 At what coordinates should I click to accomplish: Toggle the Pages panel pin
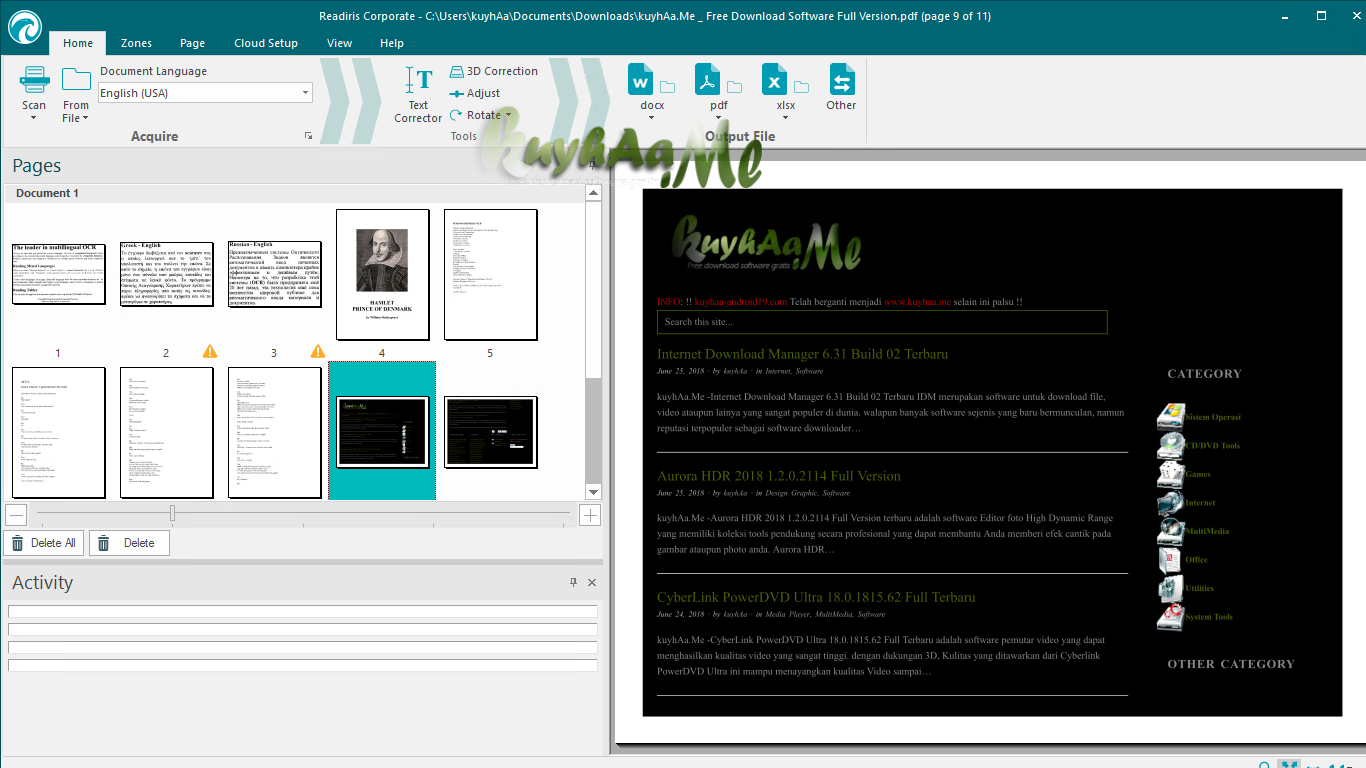point(591,165)
